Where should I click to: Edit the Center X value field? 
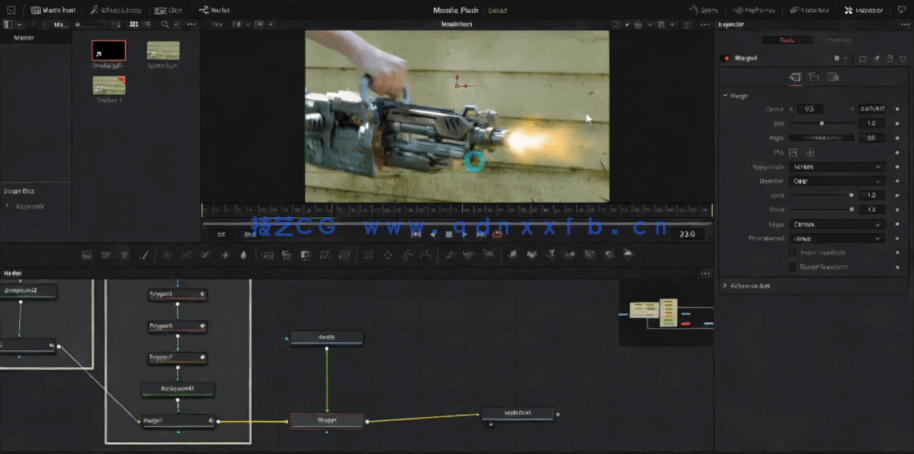point(810,109)
